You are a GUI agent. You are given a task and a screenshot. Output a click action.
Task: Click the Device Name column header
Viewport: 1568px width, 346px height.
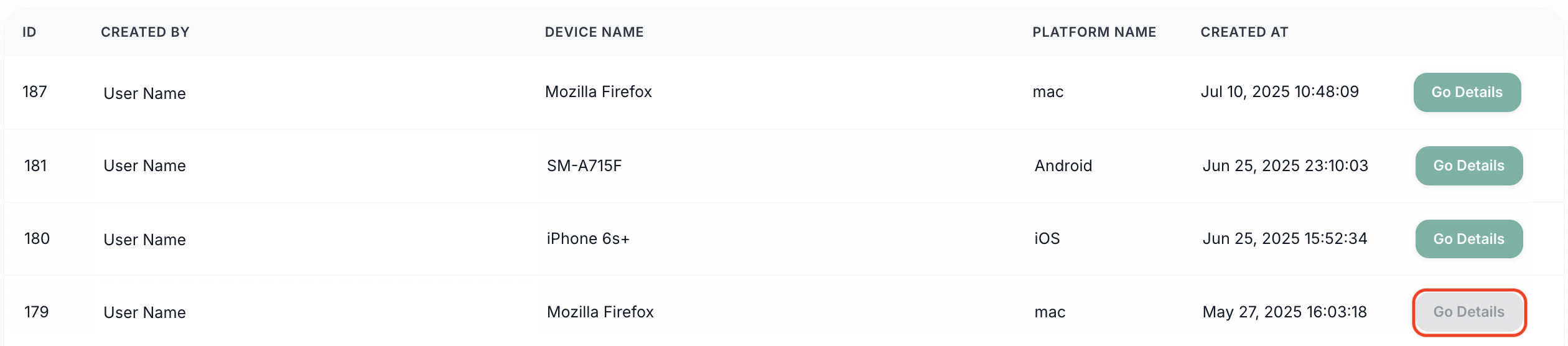tap(594, 32)
